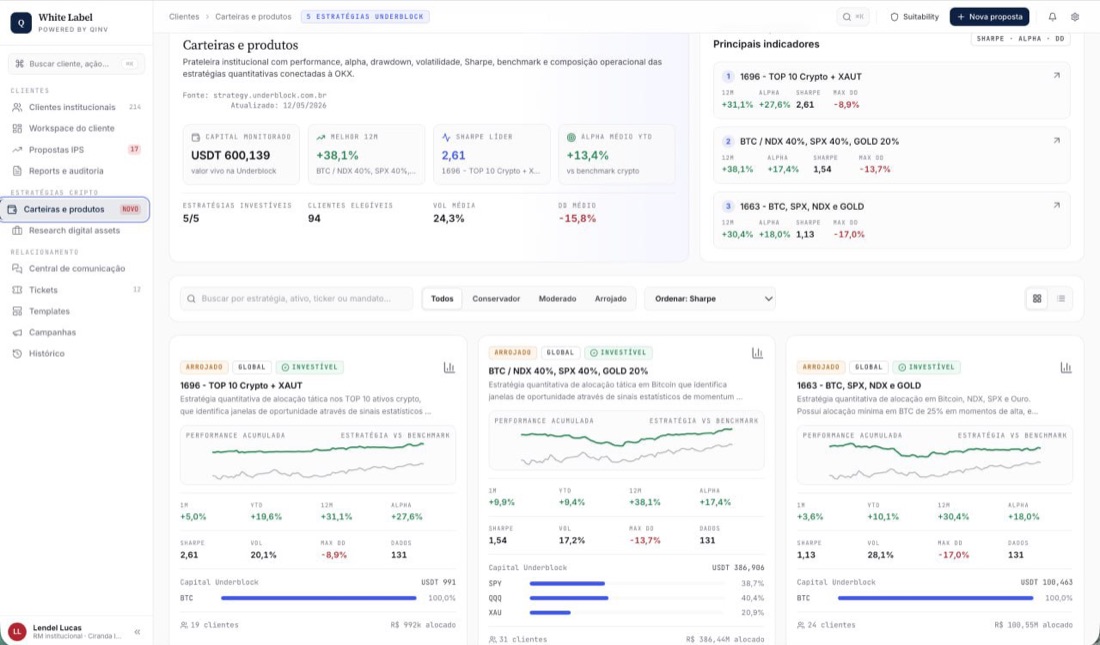
Task: Open the BTC / NDX 40% indicator arrow
Action: pyautogui.click(x=1057, y=140)
